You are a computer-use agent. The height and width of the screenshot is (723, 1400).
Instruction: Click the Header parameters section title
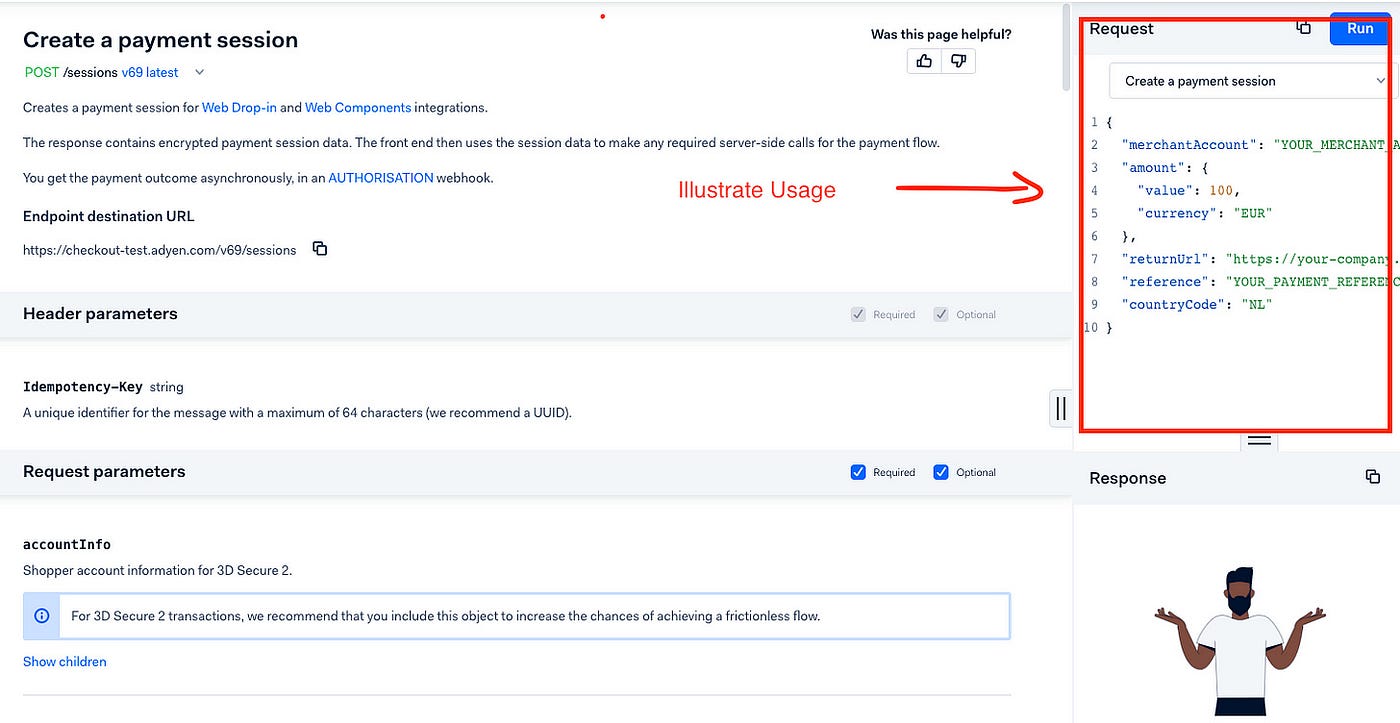(x=100, y=313)
